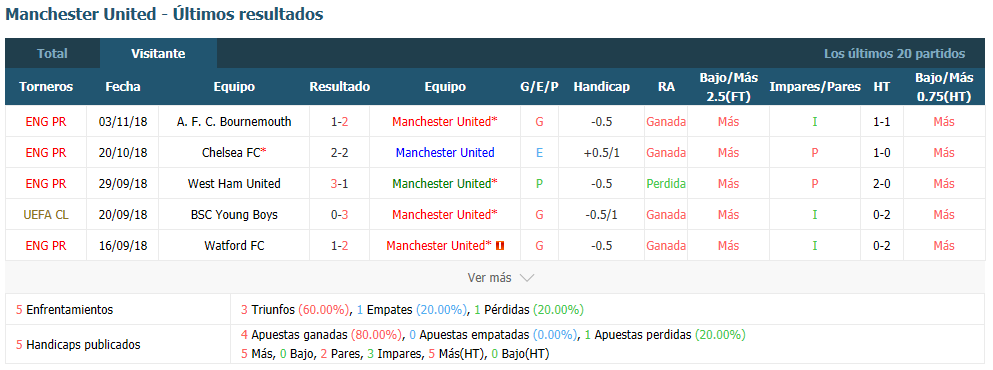Click the Handicap column header
Viewport: 993px width, 370px height.
tap(602, 87)
